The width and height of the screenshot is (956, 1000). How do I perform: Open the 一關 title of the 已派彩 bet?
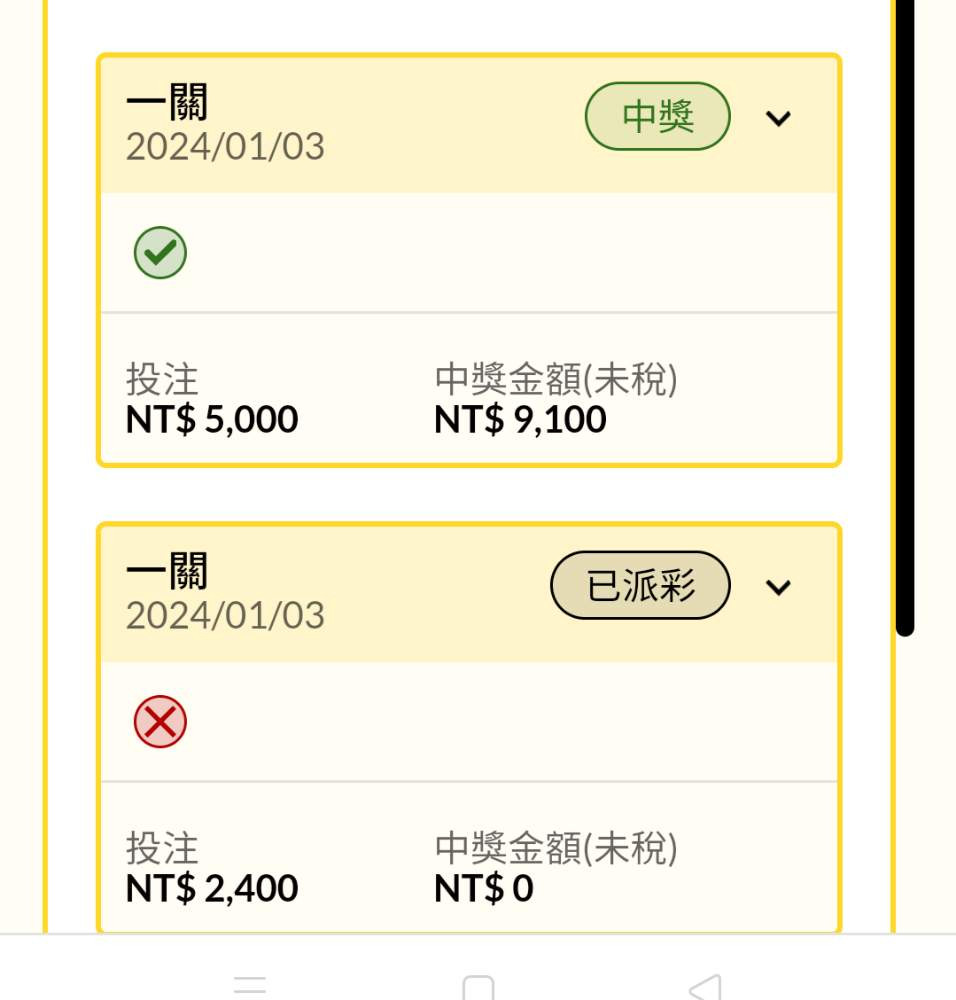[167, 572]
